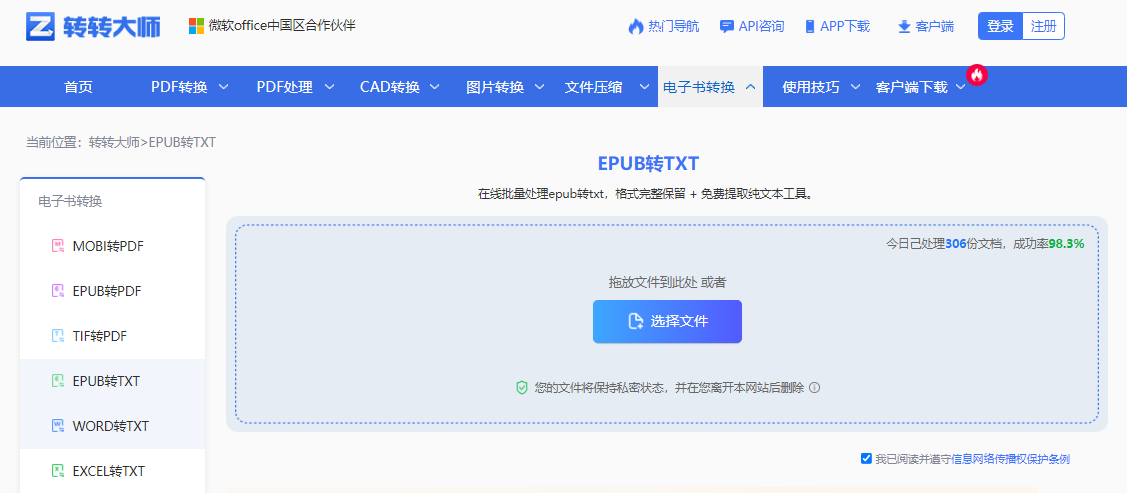Image resolution: width=1127 pixels, height=493 pixels.
Task: Click the MOBI转PDF file icon
Action: click(x=58, y=246)
